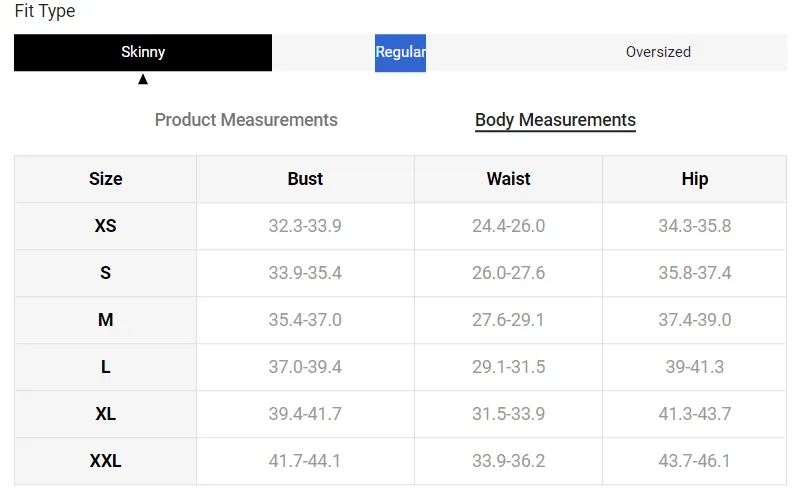Click hip value 43.7-46.1

point(695,461)
